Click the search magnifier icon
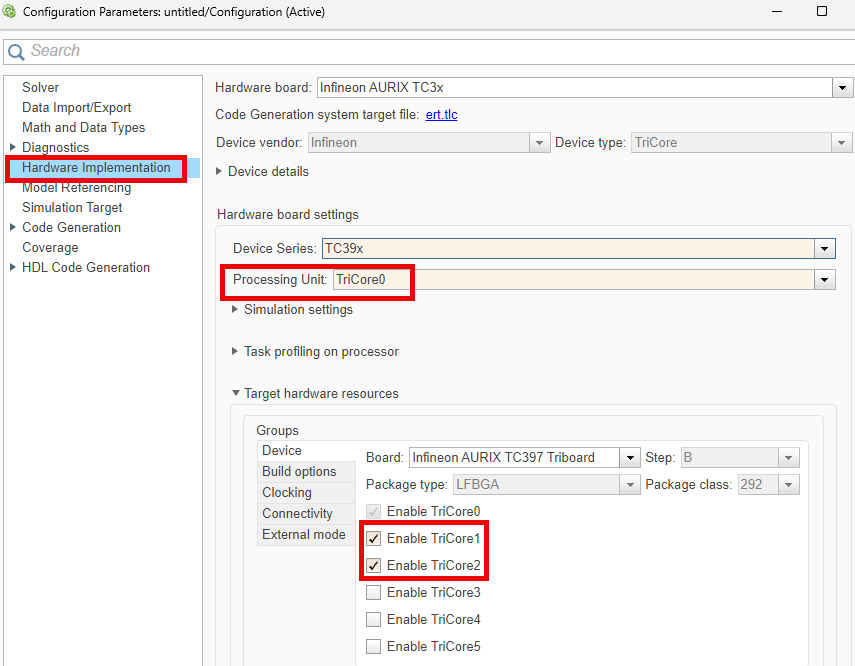This screenshot has width=855, height=666. (x=16, y=50)
